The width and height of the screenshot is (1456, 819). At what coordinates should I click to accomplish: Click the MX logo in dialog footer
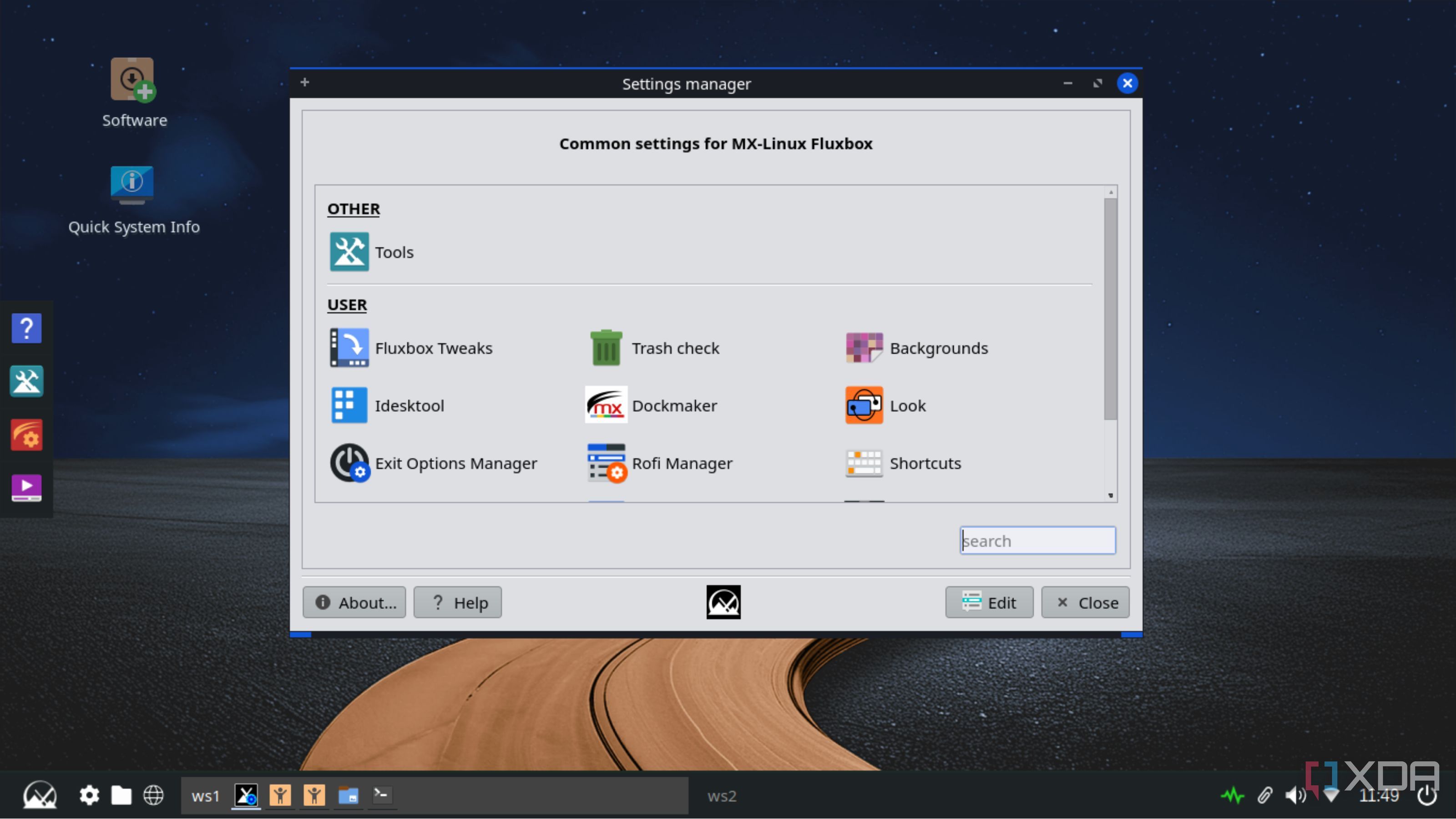click(723, 602)
